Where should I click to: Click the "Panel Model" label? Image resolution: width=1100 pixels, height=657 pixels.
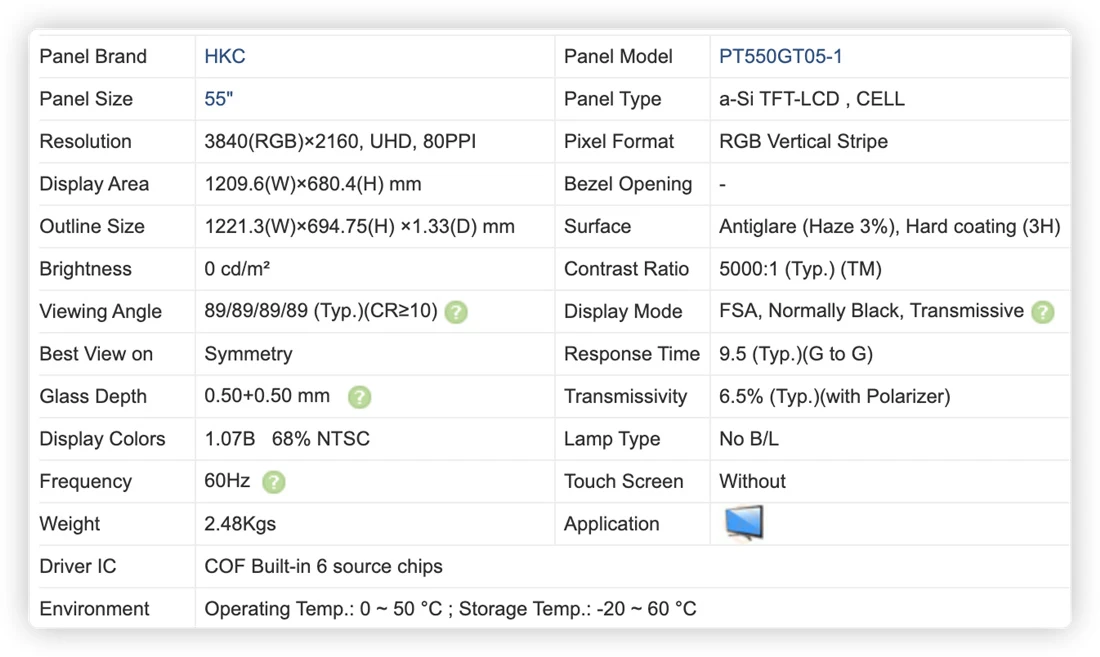pos(618,56)
